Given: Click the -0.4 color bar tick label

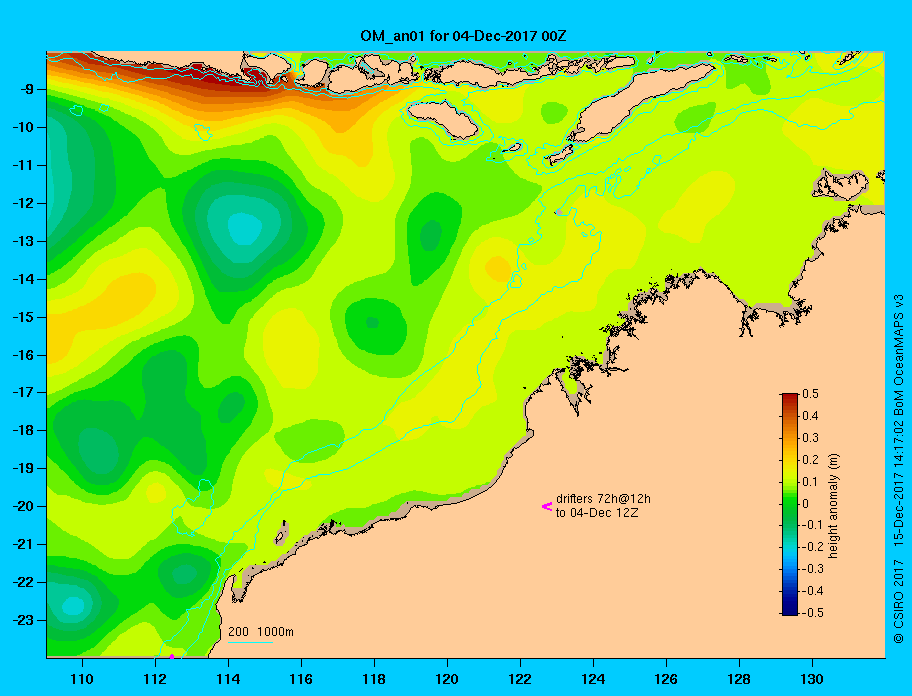Looking at the screenshot, I should [813, 591].
